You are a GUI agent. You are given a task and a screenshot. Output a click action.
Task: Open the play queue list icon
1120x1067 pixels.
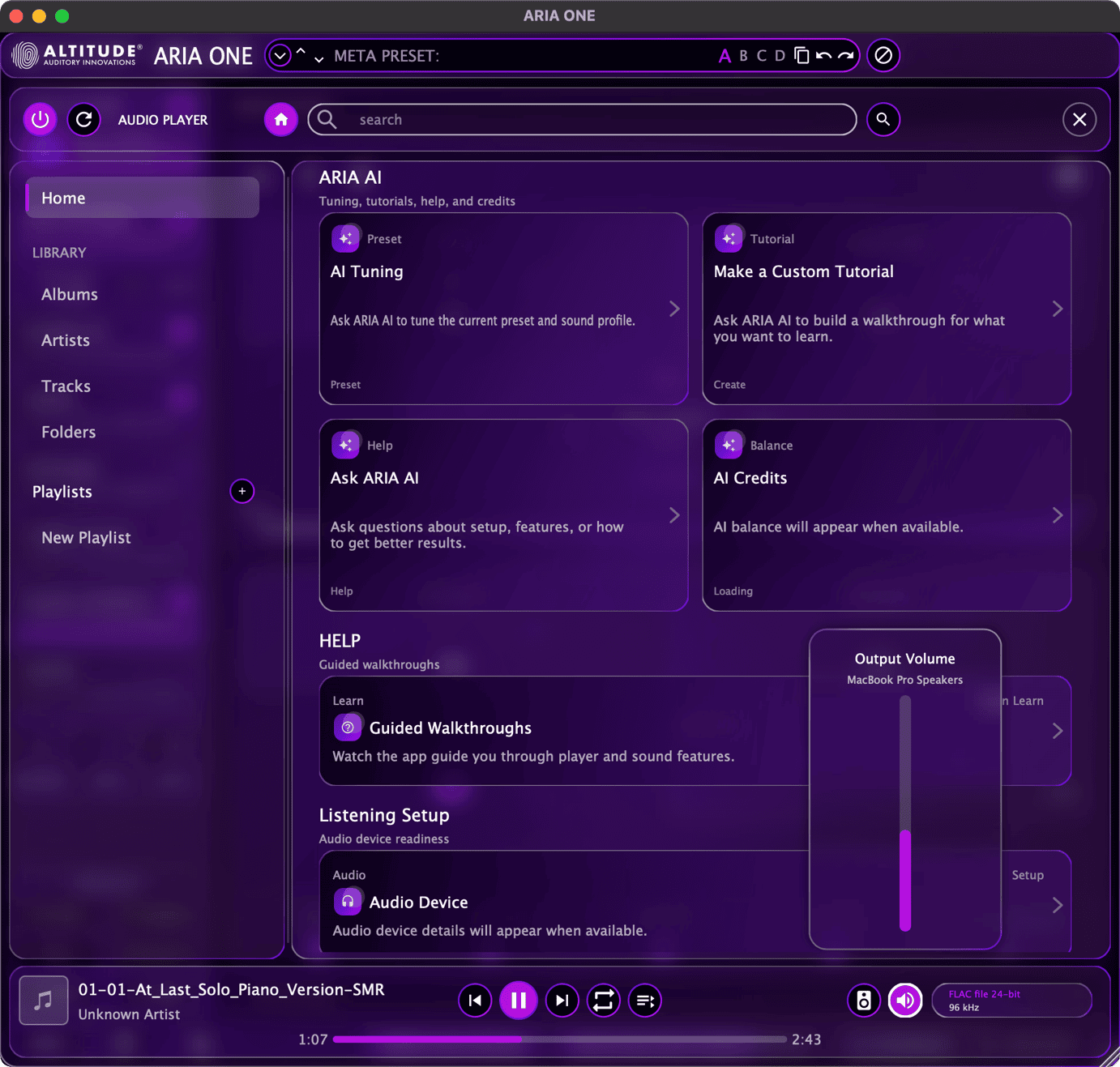[645, 1001]
